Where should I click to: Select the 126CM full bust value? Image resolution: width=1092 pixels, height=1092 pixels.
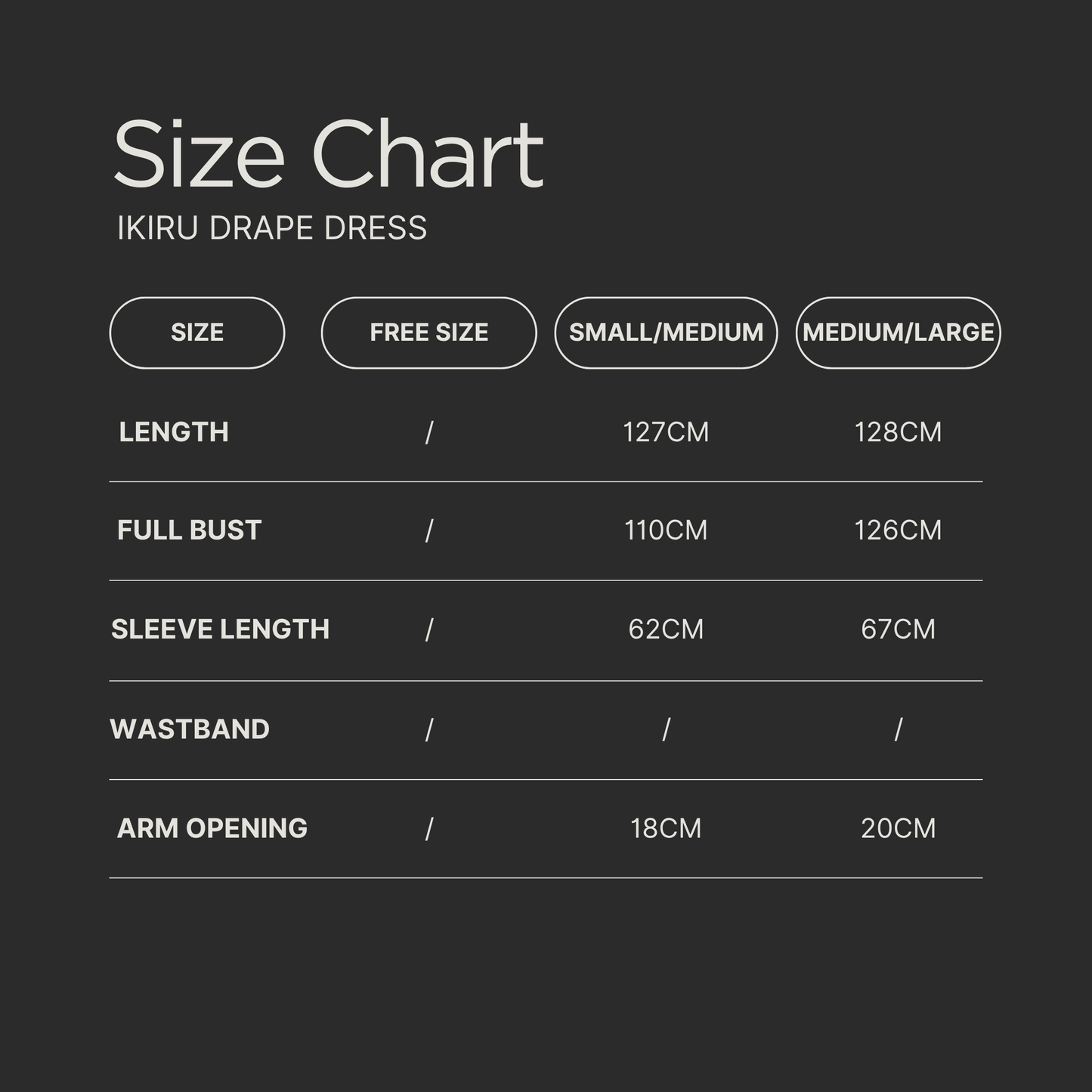[x=898, y=531]
